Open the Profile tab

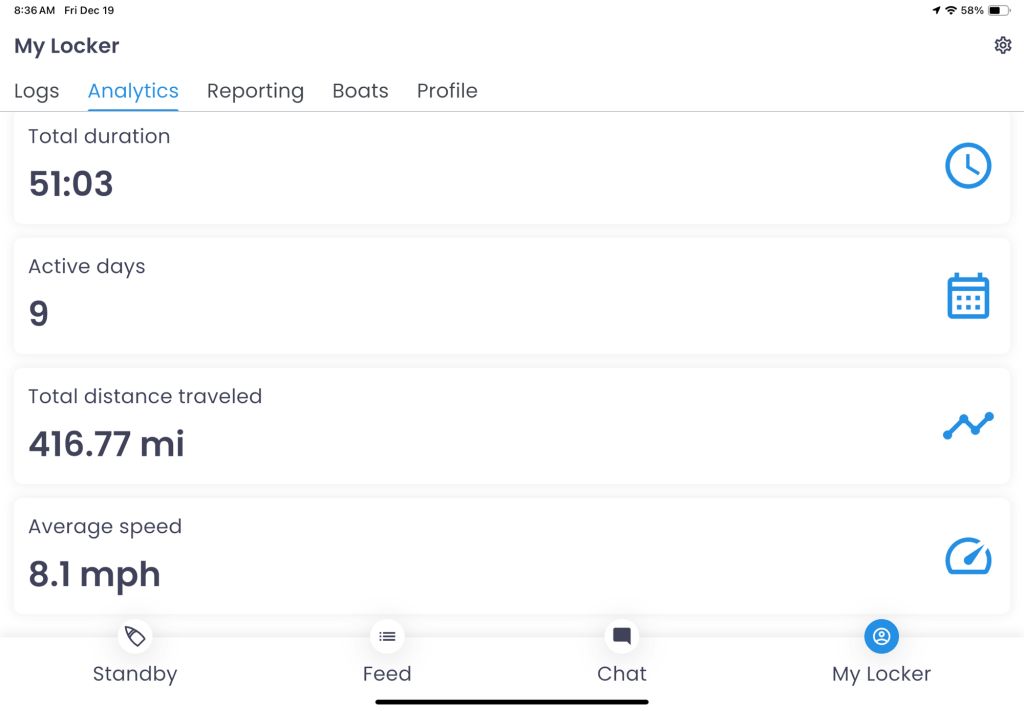[x=447, y=91]
